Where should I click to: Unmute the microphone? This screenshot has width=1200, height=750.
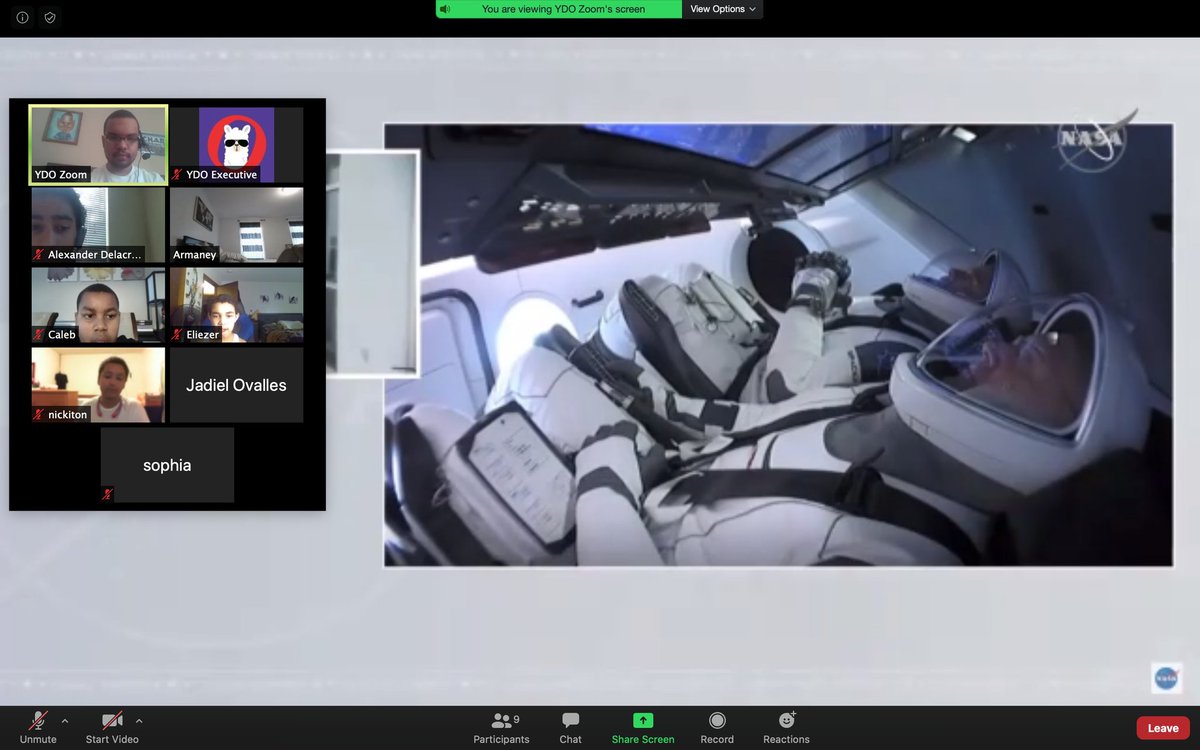click(38, 727)
